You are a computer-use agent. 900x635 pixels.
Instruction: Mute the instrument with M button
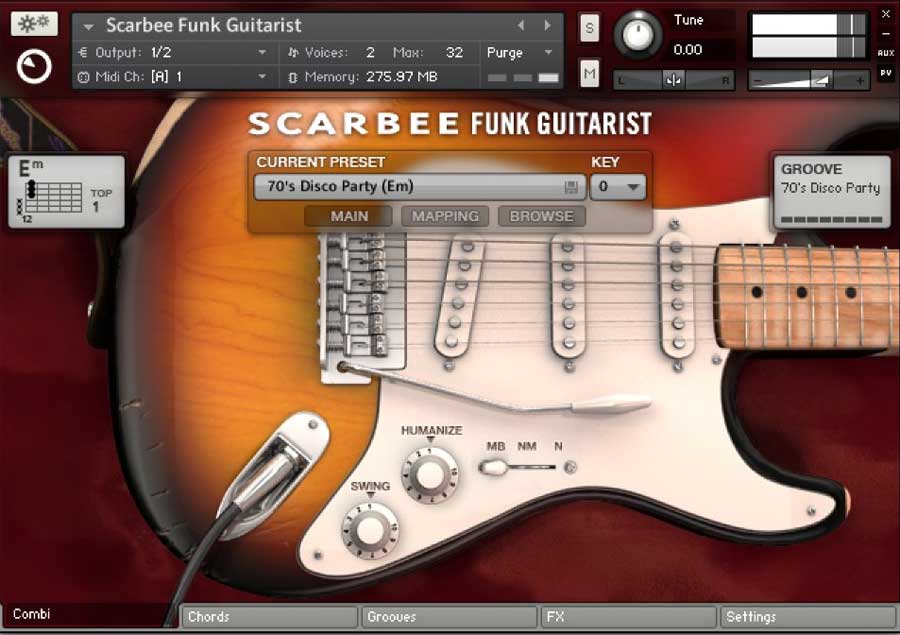click(589, 73)
